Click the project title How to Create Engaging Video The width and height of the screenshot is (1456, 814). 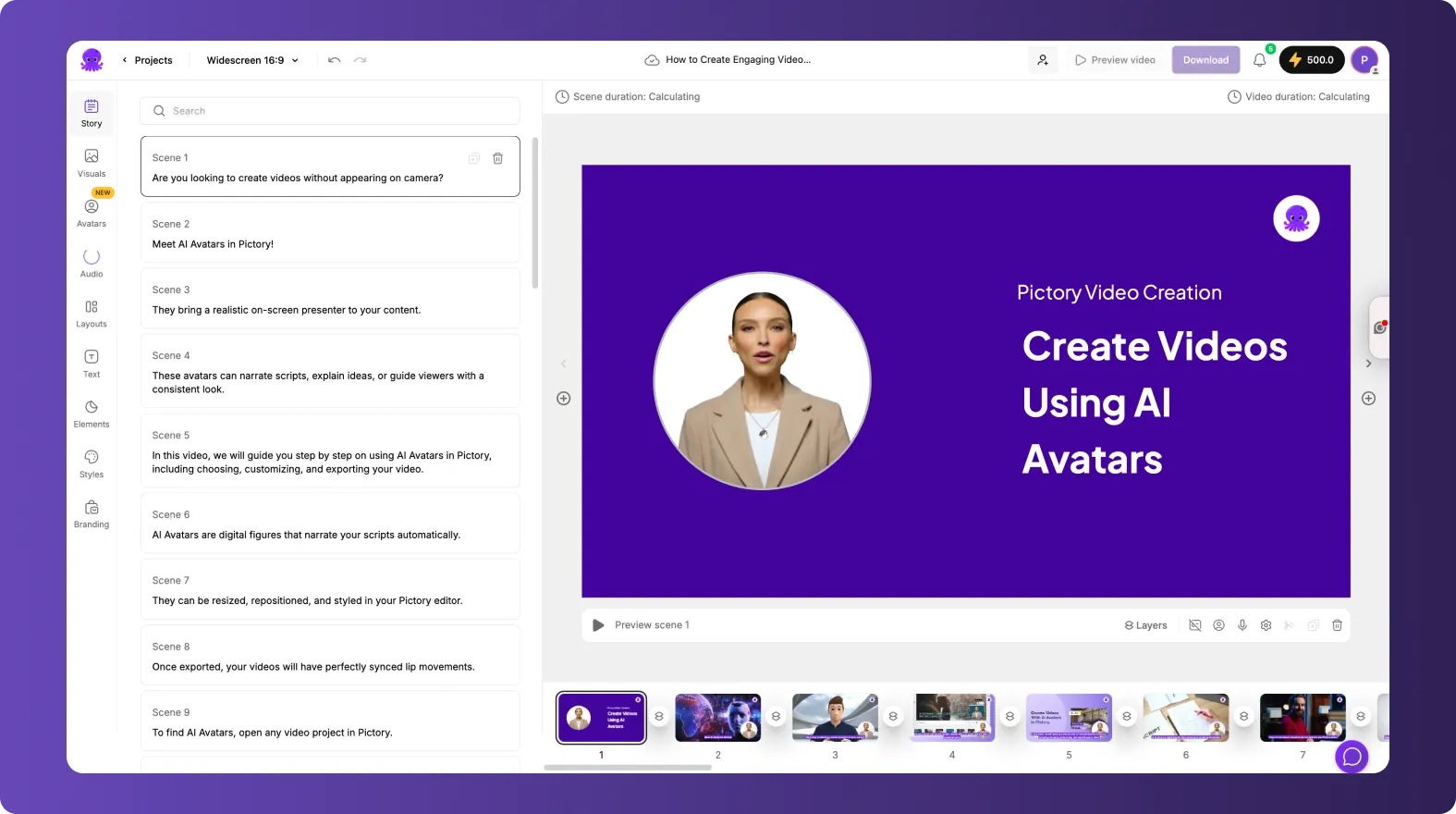[738, 60]
